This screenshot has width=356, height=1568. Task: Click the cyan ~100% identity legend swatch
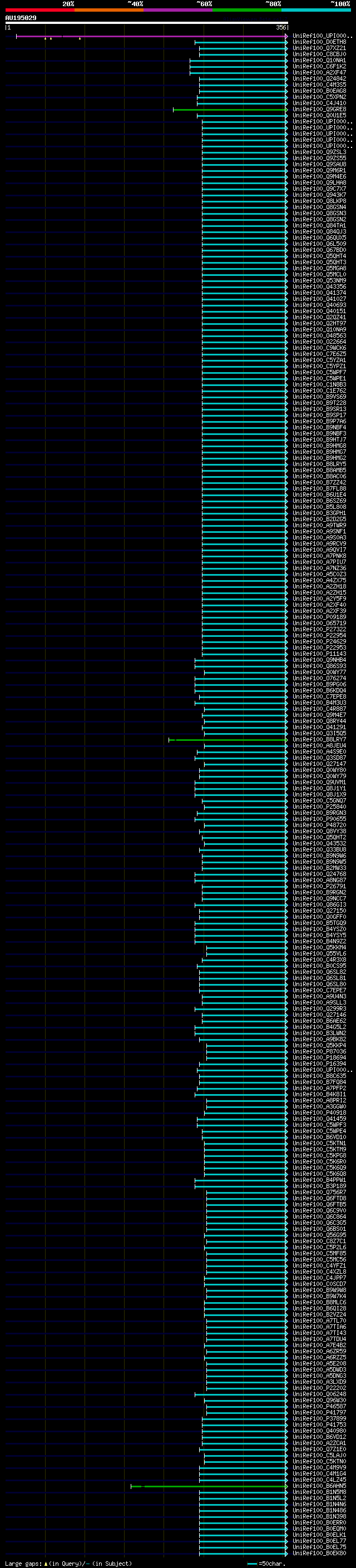[x=316, y=10]
